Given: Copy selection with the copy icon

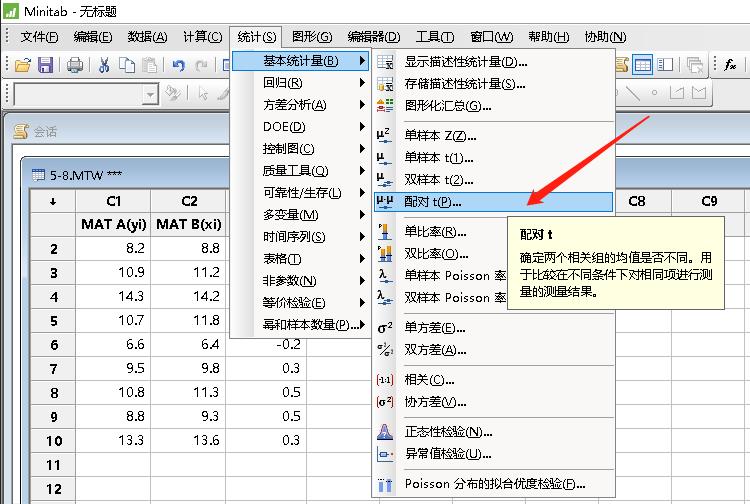Looking at the screenshot, I should click(x=127, y=65).
